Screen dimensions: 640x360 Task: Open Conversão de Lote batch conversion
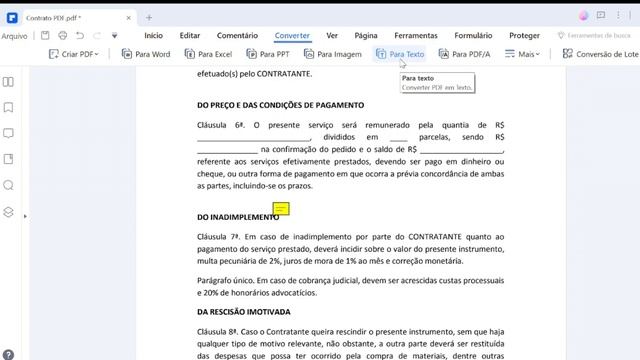[x=600, y=54]
